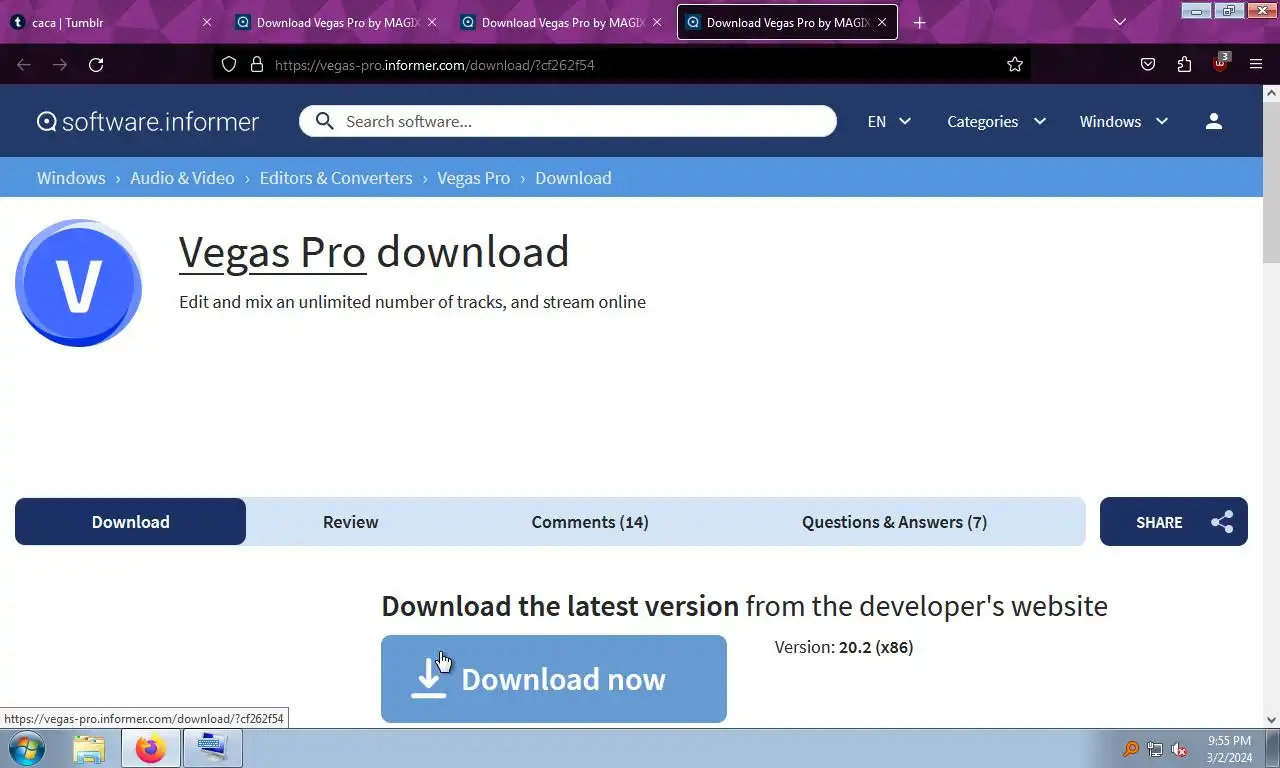Open the Audio & Video breadcrumb link
This screenshot has width=1280, height=768.
pos(182,178)
